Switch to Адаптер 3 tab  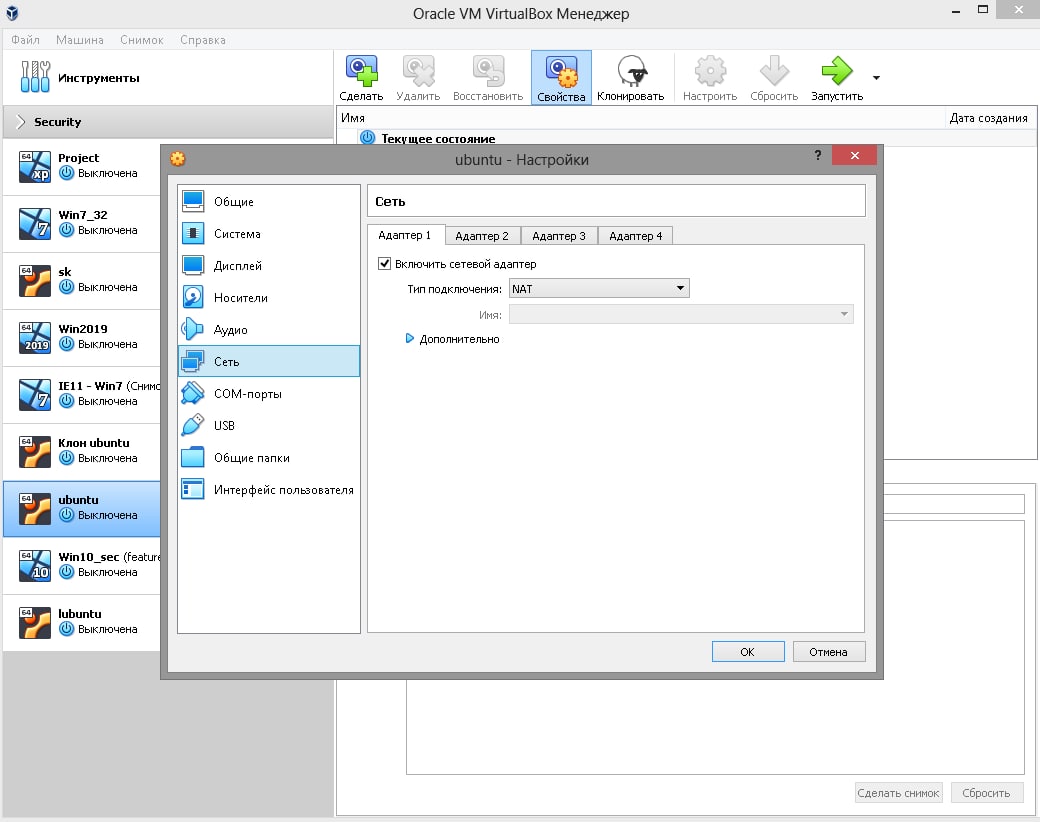559,236
